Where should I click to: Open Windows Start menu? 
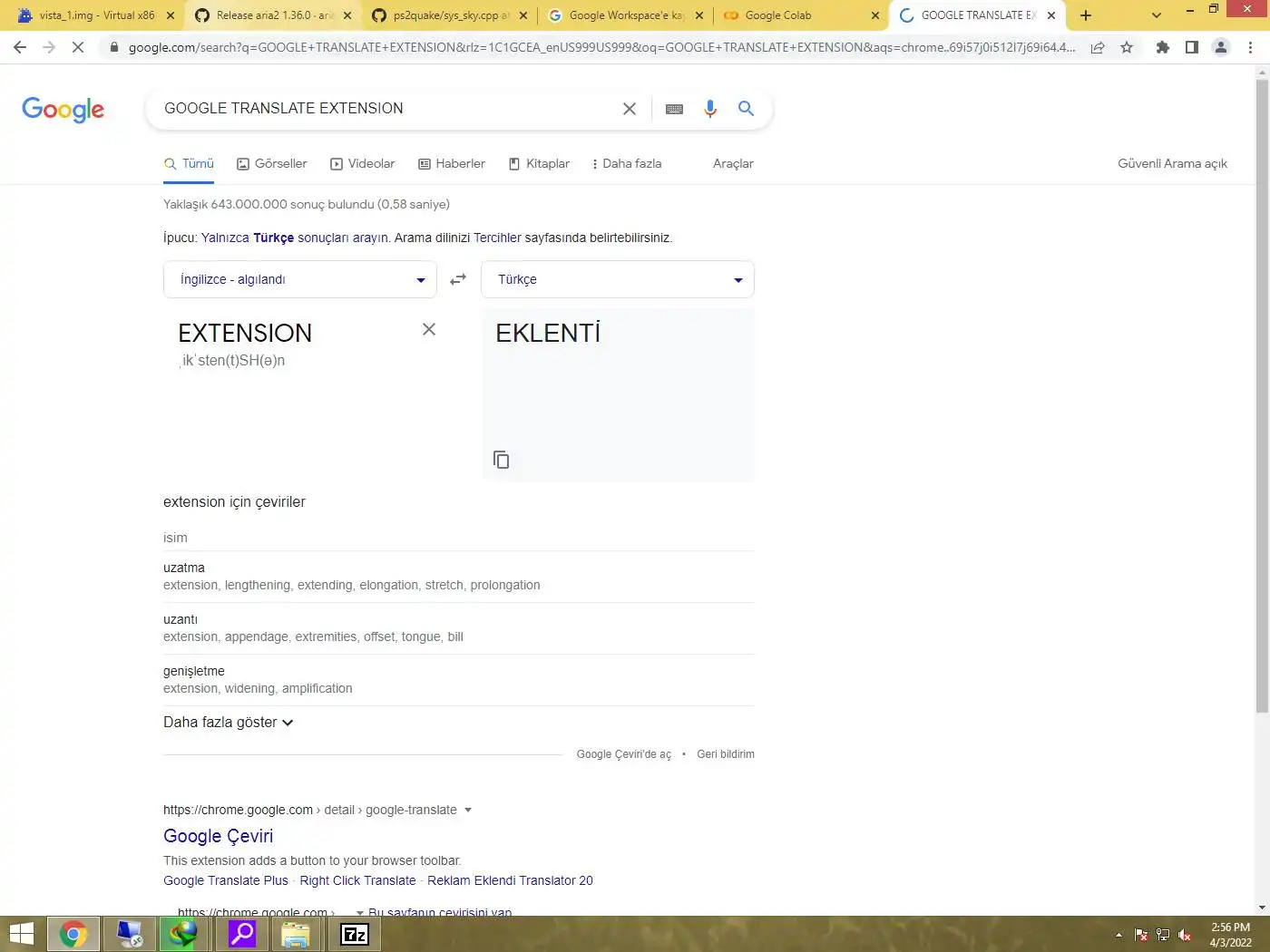click(21, 934)
